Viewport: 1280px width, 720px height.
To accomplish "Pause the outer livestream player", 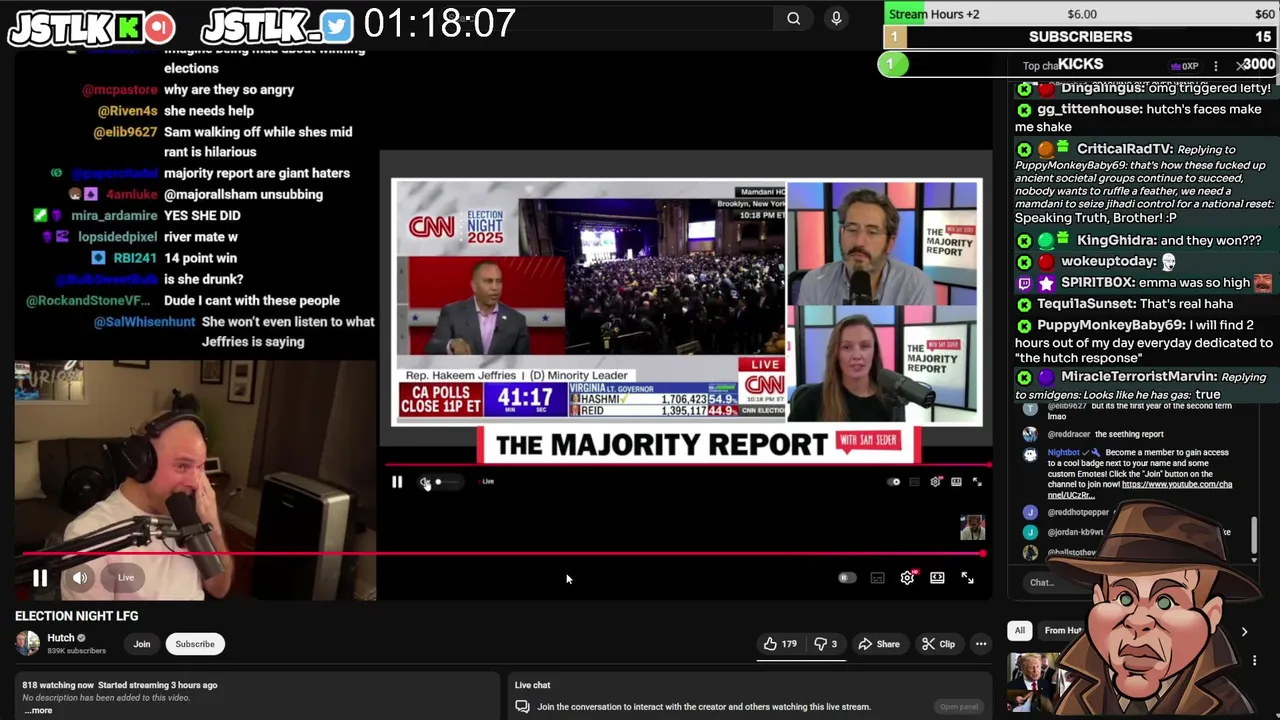I will coord(40,578).
